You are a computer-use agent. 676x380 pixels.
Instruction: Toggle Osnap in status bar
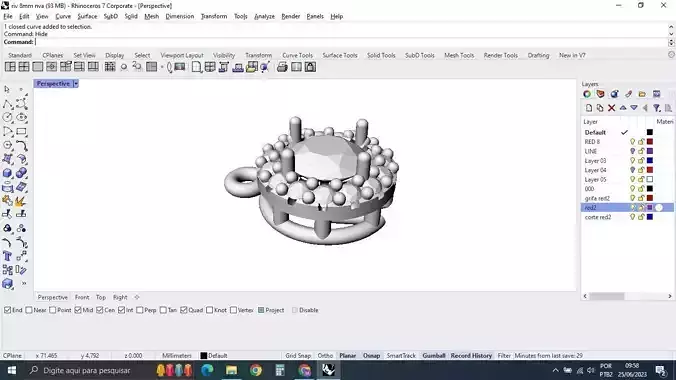pos(371,356)
